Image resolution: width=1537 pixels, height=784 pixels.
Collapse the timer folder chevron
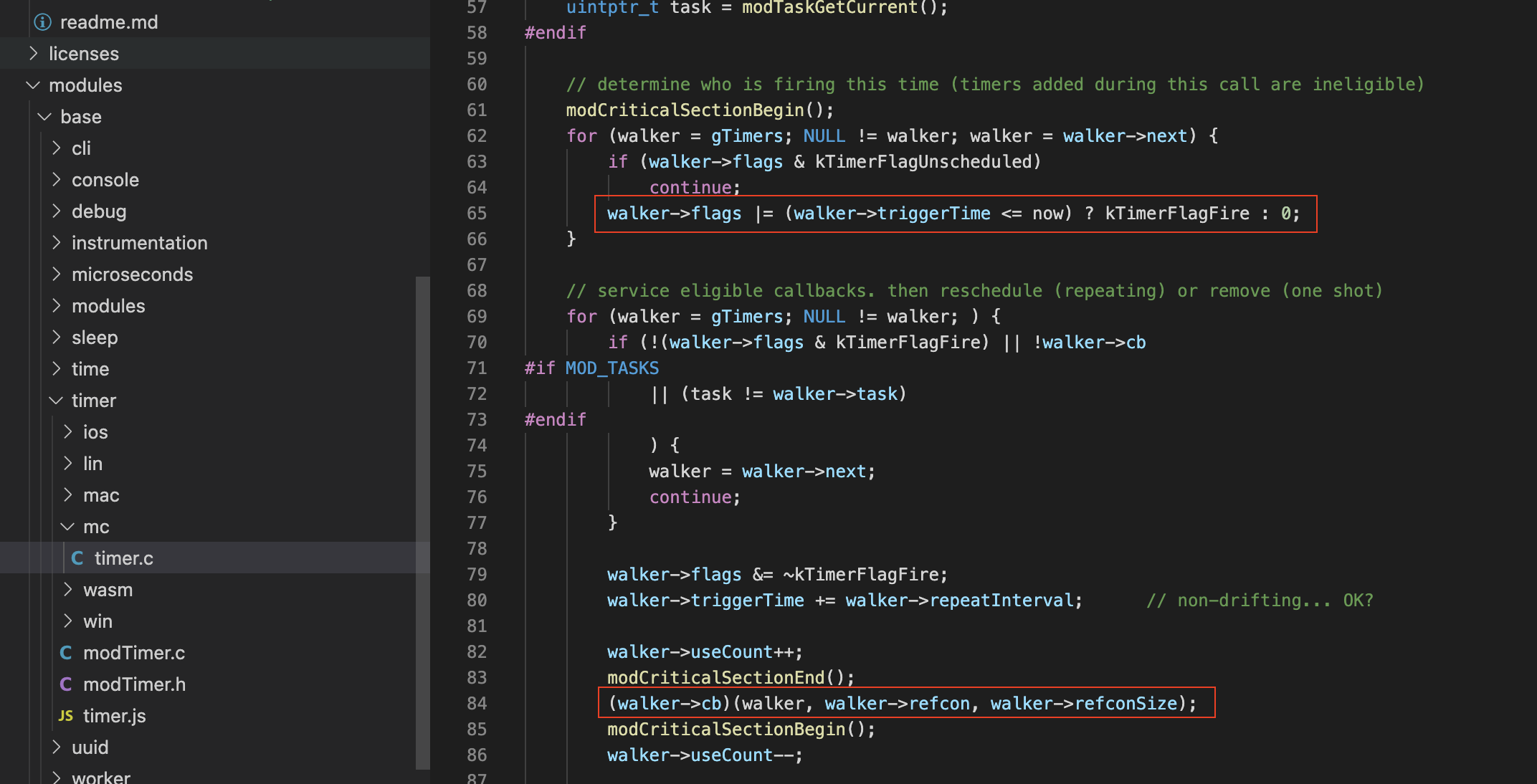pos(56,401)
